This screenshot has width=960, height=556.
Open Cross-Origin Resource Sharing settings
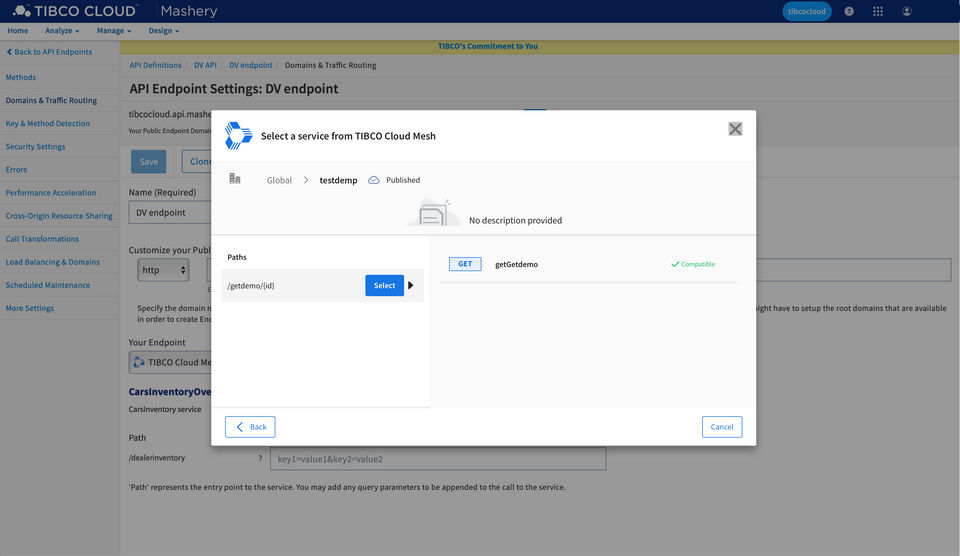59,216
